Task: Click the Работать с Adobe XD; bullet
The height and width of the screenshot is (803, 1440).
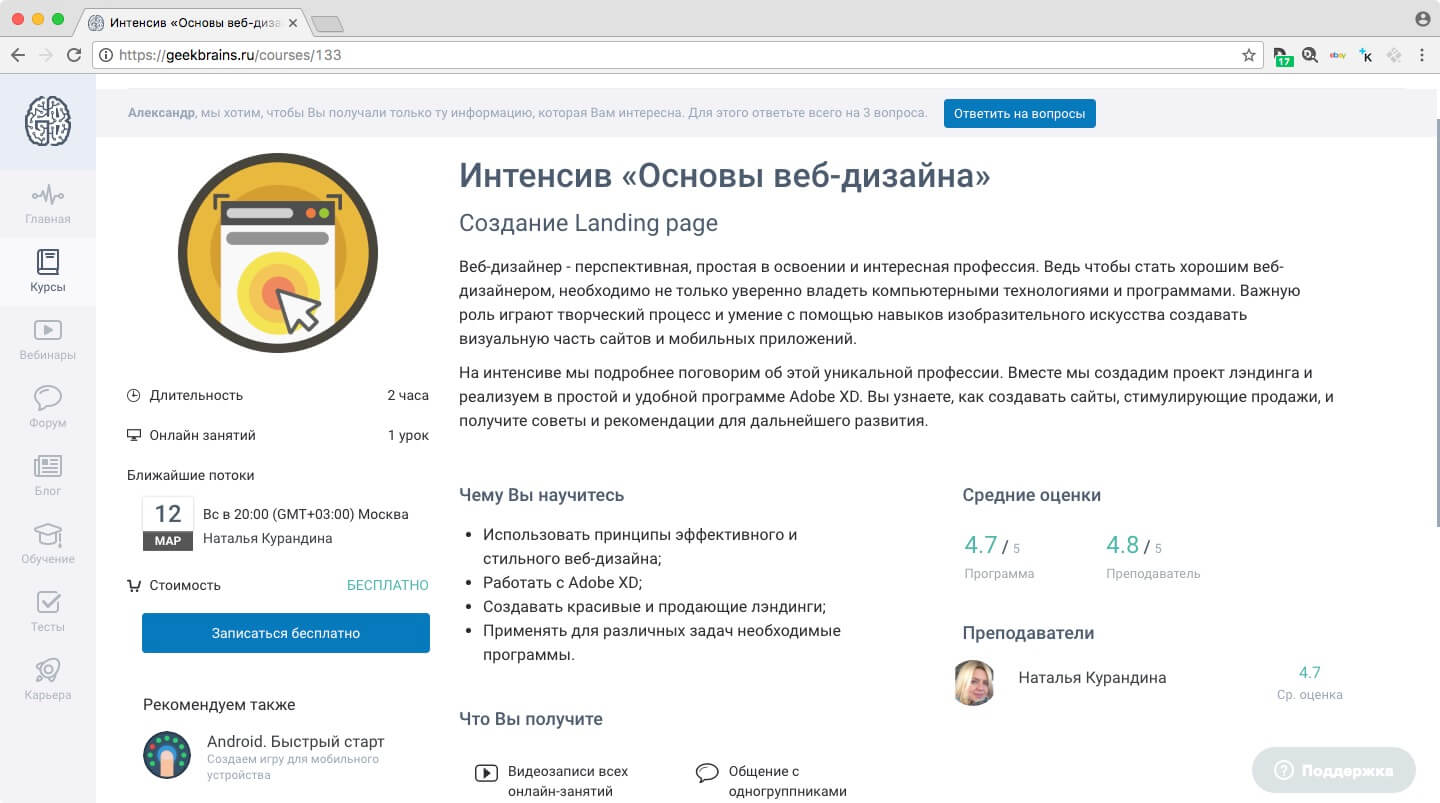Action: point(563,582)
